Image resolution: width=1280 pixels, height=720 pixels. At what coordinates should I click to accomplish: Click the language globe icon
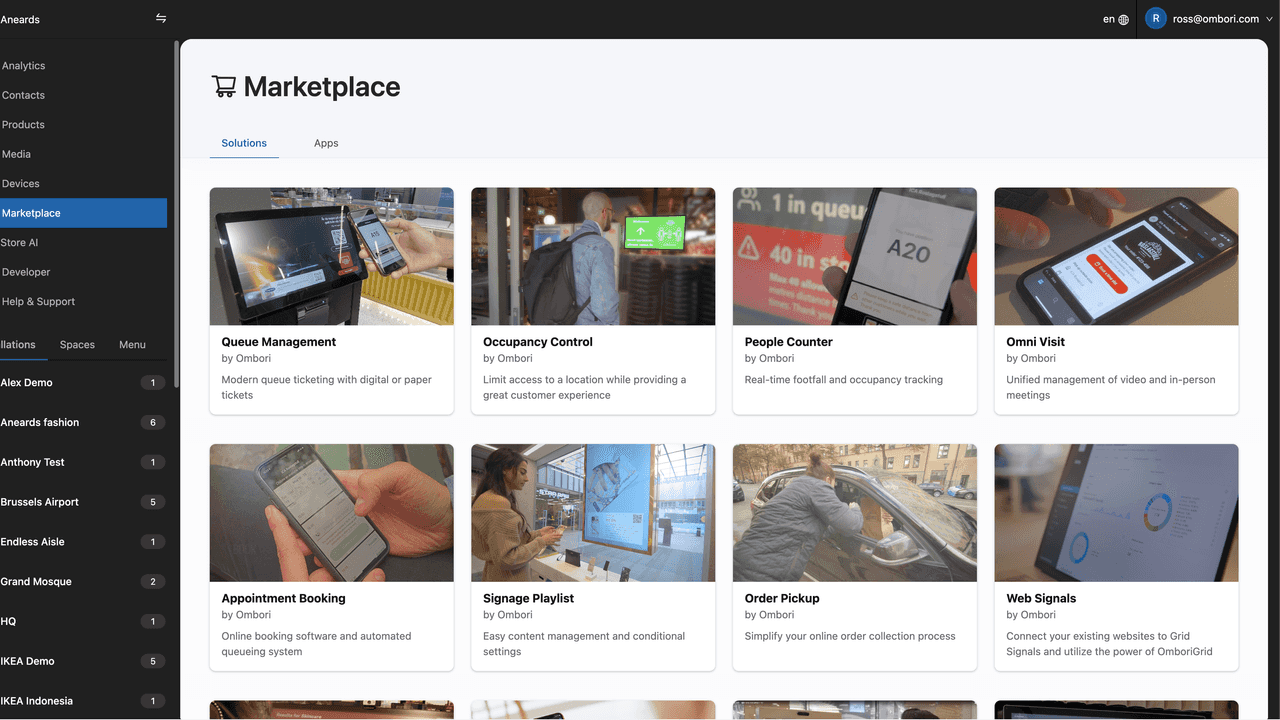(1122, 18)
